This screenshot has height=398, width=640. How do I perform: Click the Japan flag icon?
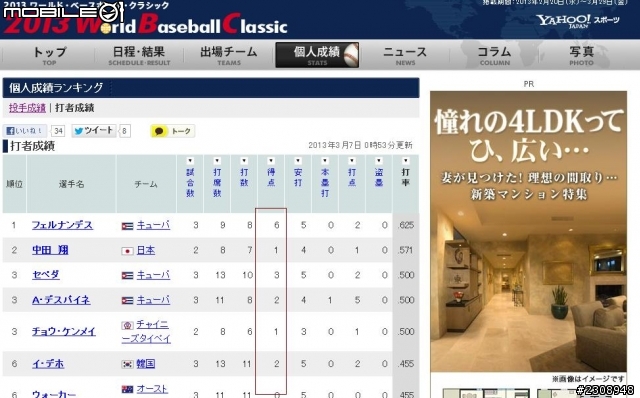127,251
